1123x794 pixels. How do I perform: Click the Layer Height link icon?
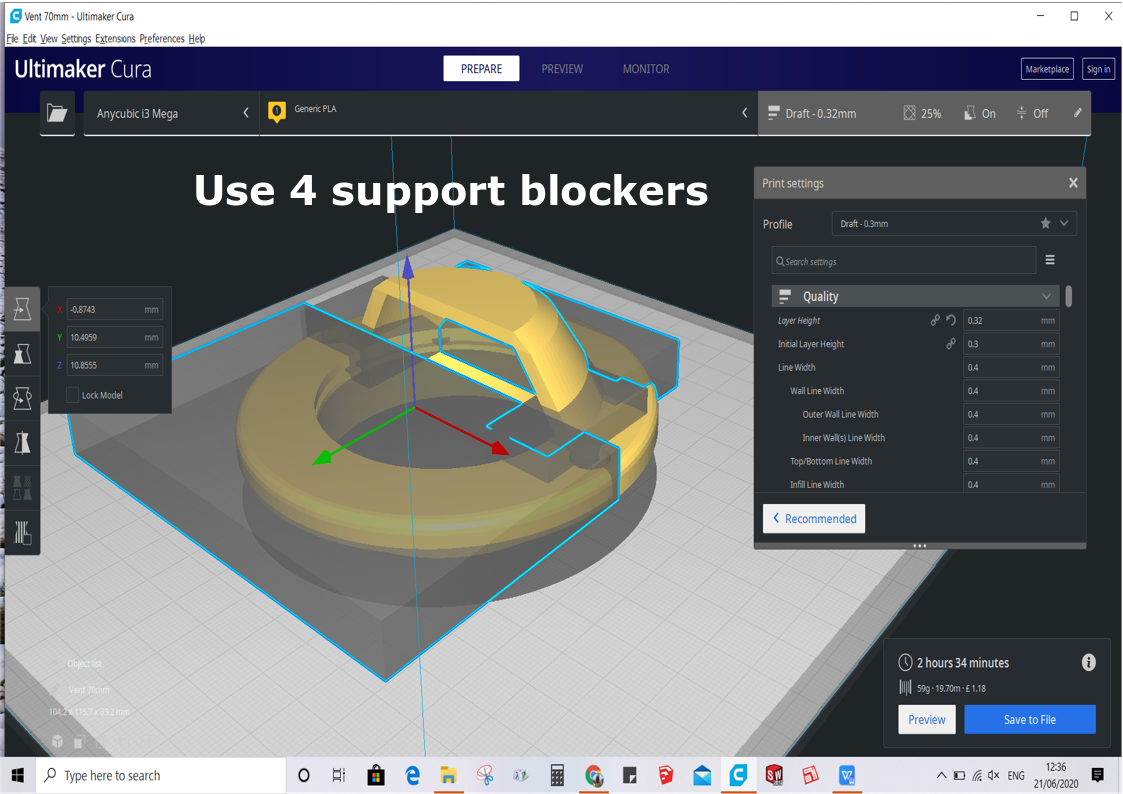[x=935, y=321]
